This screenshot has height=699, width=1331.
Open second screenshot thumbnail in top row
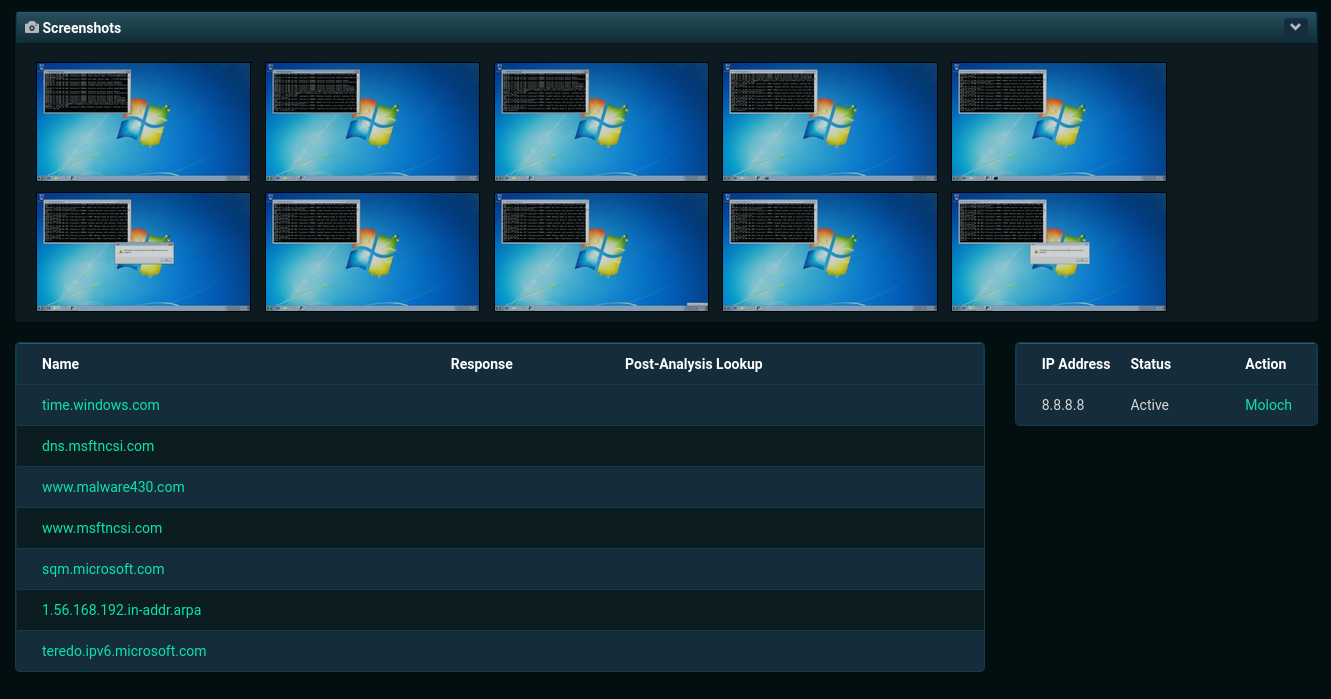372,122
